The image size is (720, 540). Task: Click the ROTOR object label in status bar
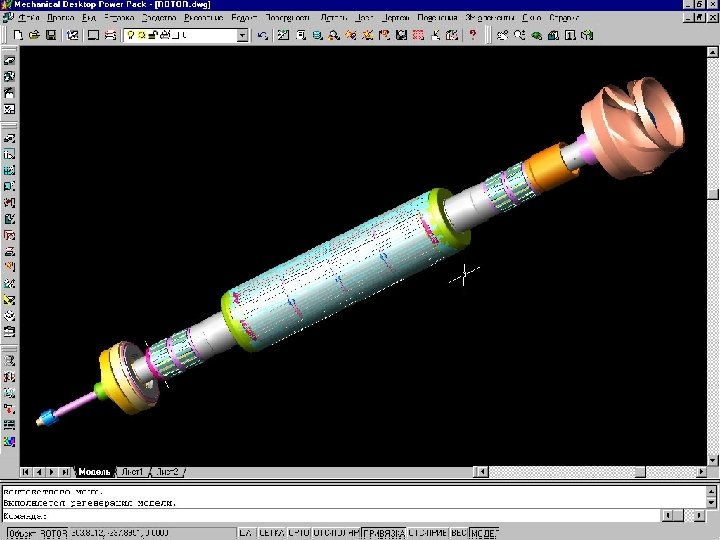click(x=38, y=533)
